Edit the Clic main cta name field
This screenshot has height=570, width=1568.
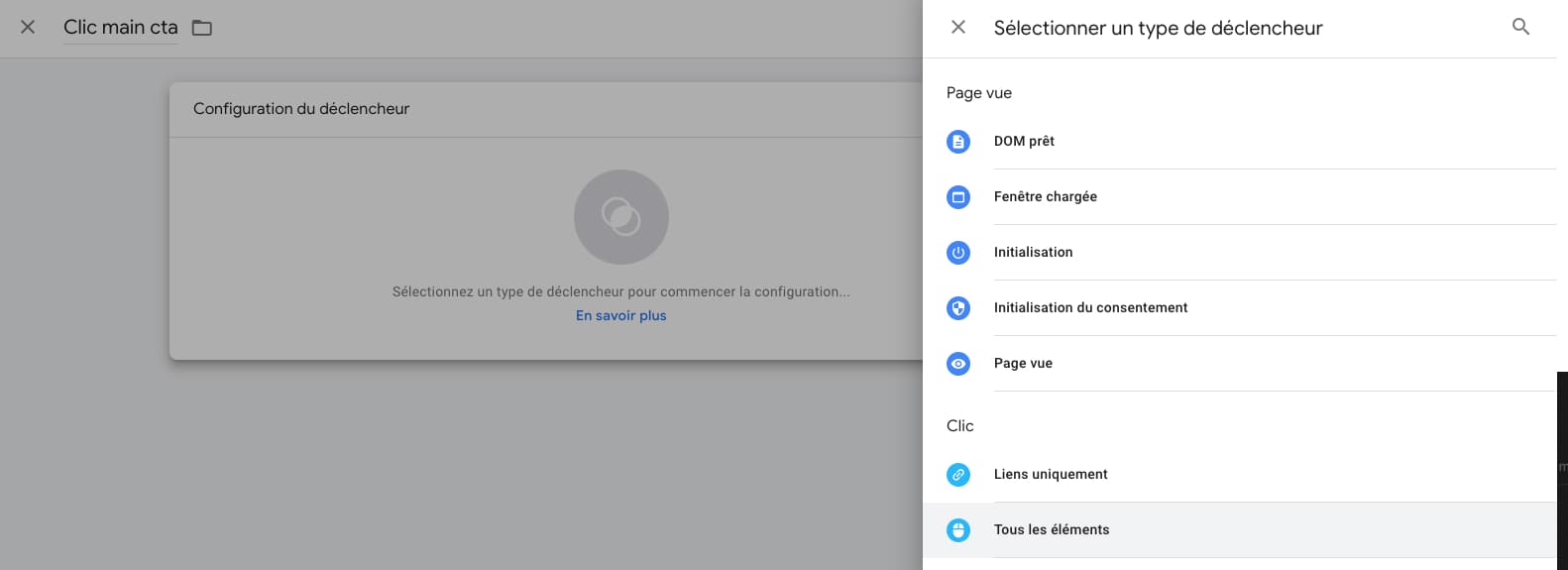(x=121, y=28)
